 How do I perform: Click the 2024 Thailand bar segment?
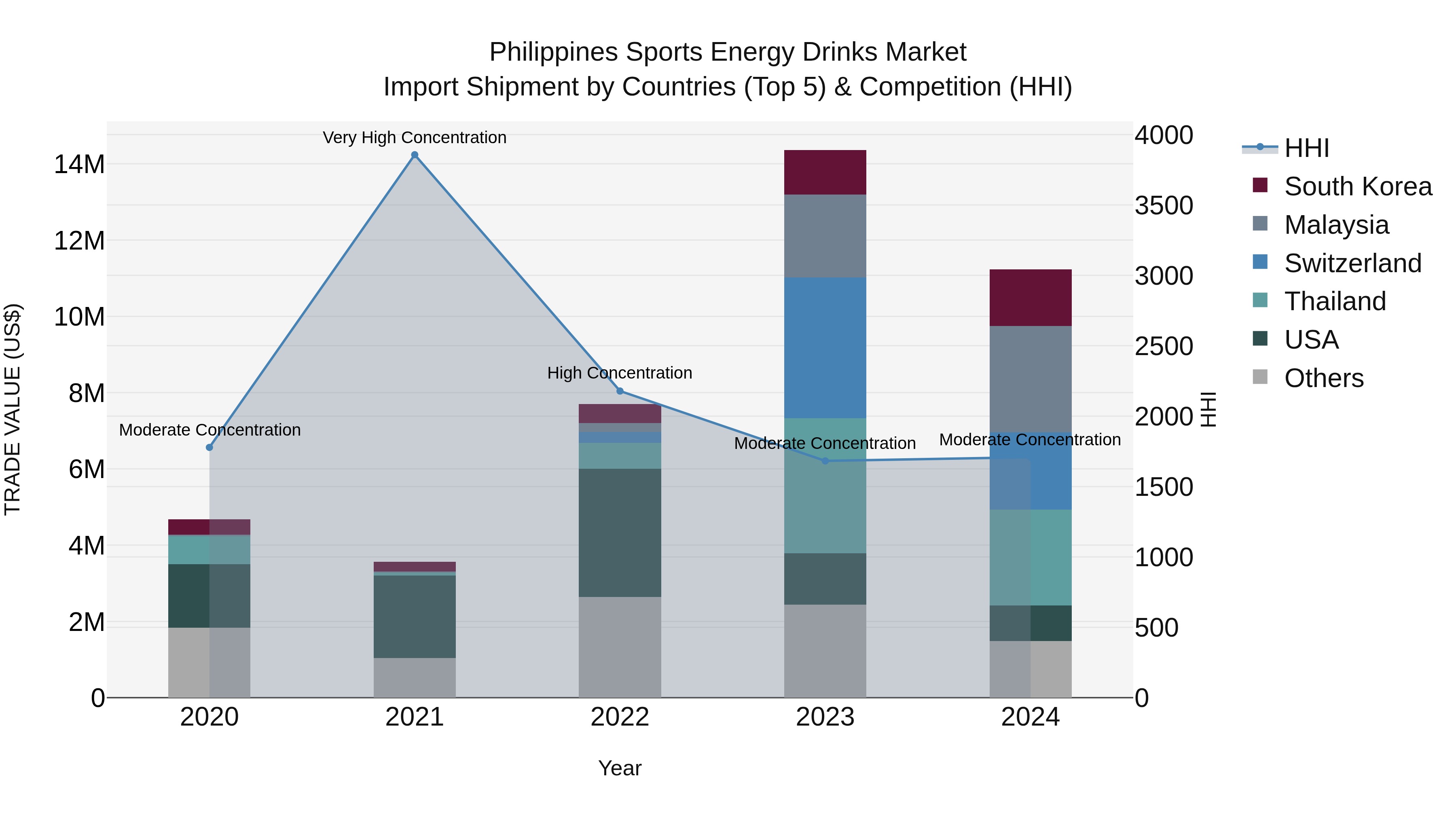click(x=1031, y=558)
